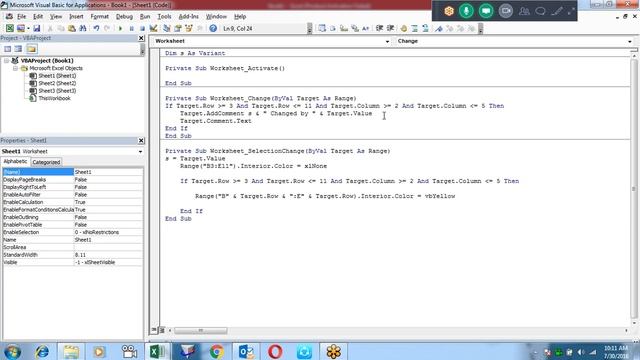Select Sheet1 (Sheet1) in project tree
The width and height of the screenshot is (640, 360).
[57, 76]
